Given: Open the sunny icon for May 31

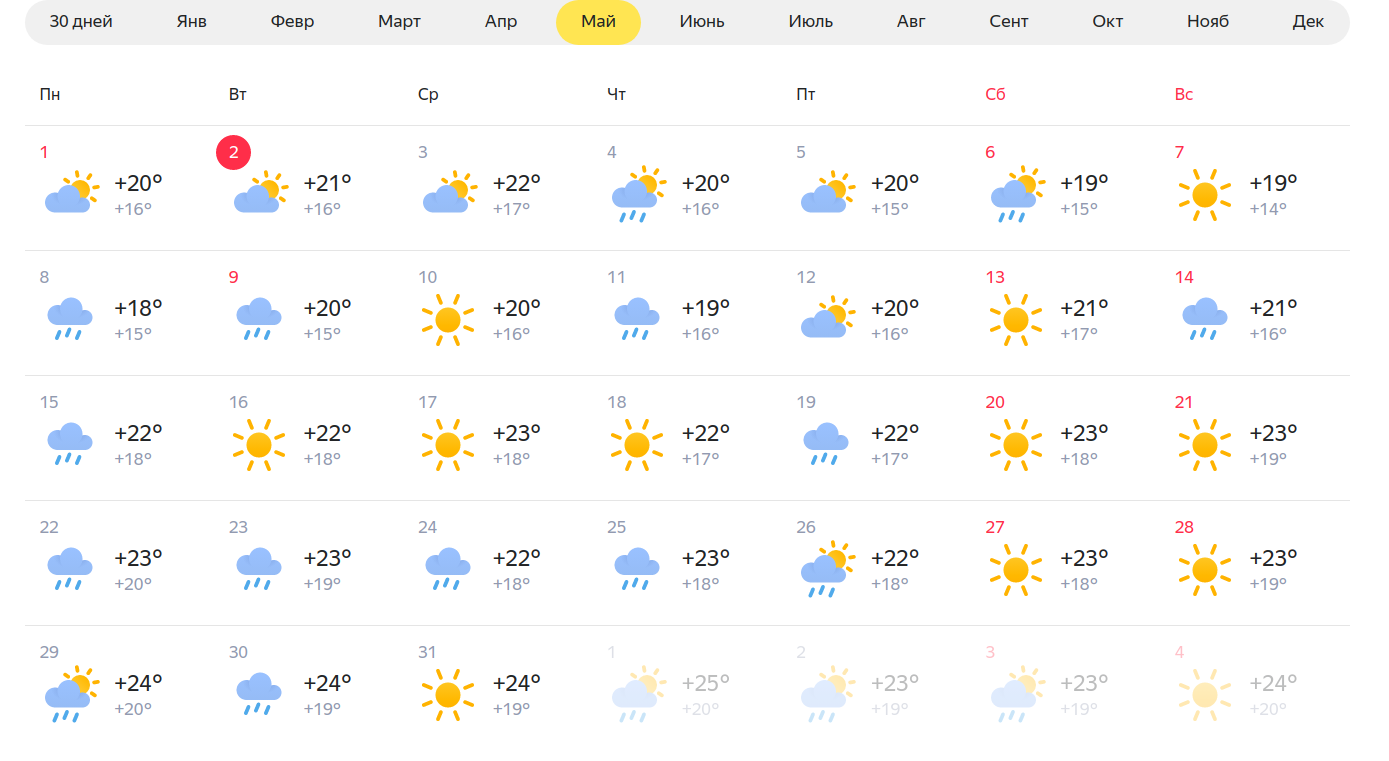Looking at the screenshot, I should click(448, 695).
